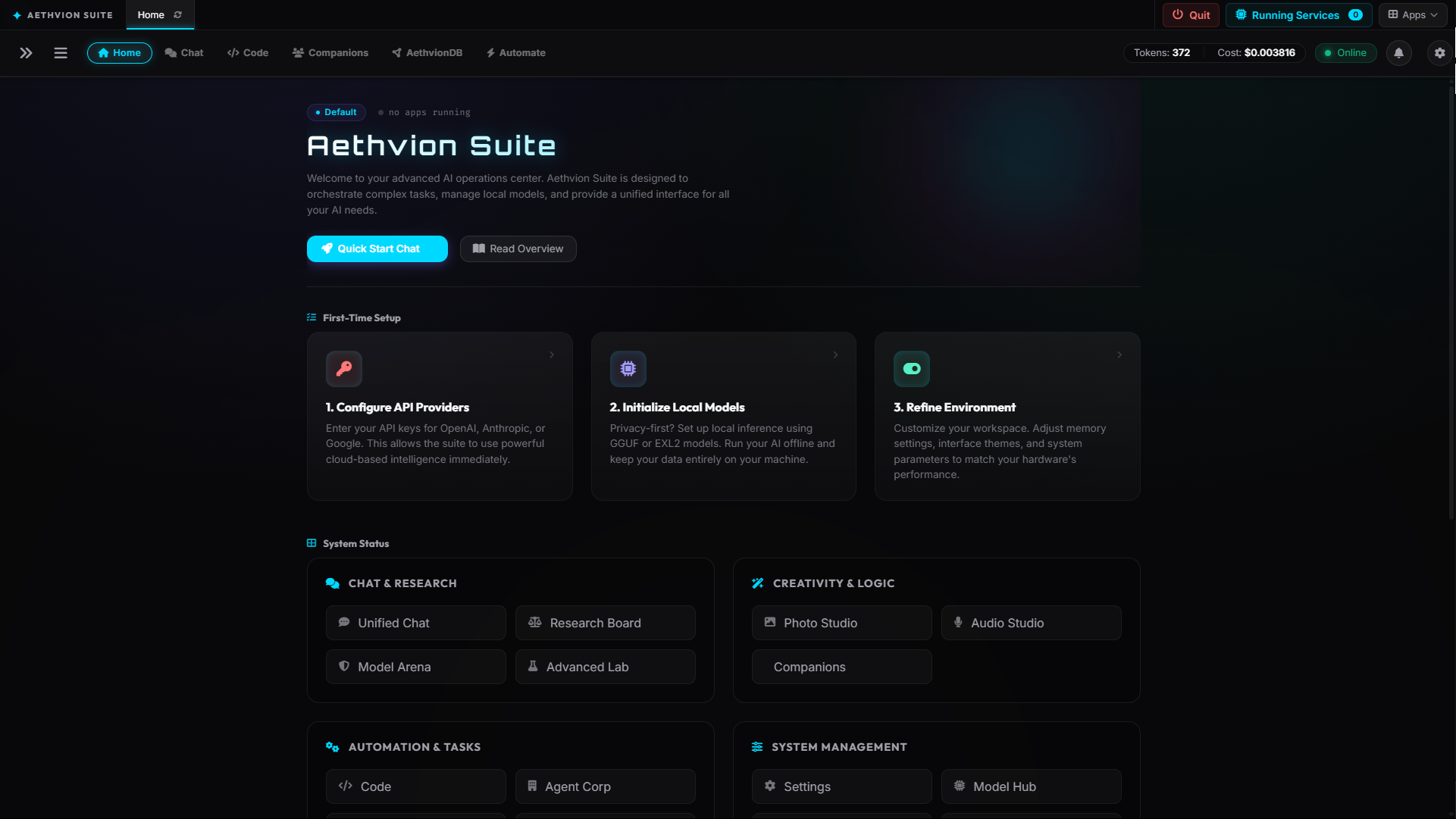Click the System Status grid icon
Screen dimensions: 1456x819
312,543
